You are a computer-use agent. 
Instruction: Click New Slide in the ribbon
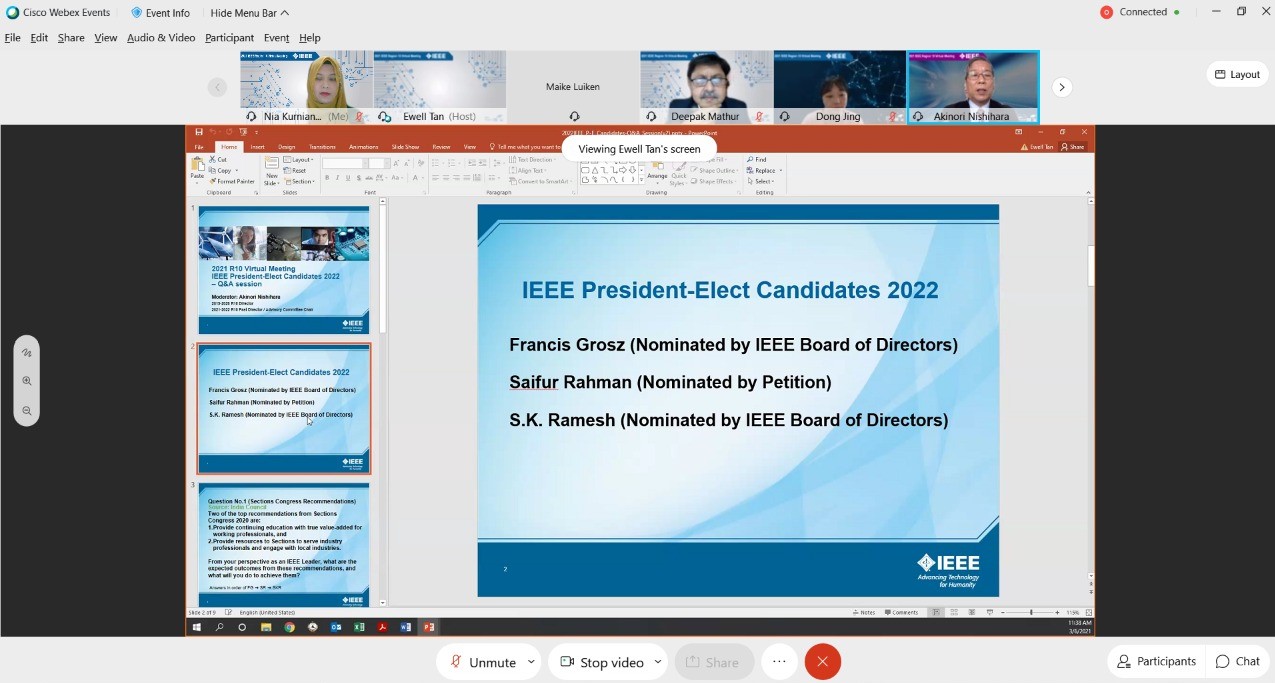pos(271,170)
